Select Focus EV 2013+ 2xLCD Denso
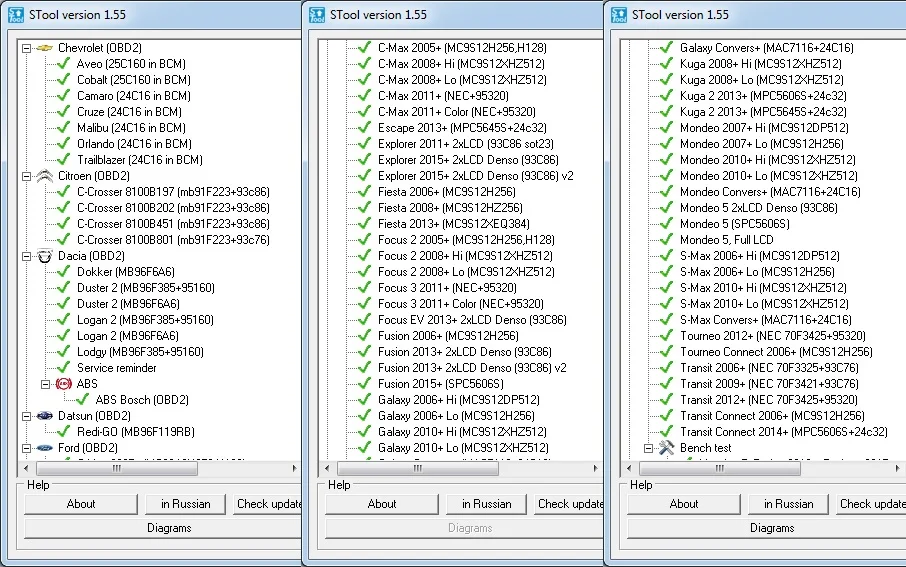The image size is (906, 567). [x=472, y=320]
